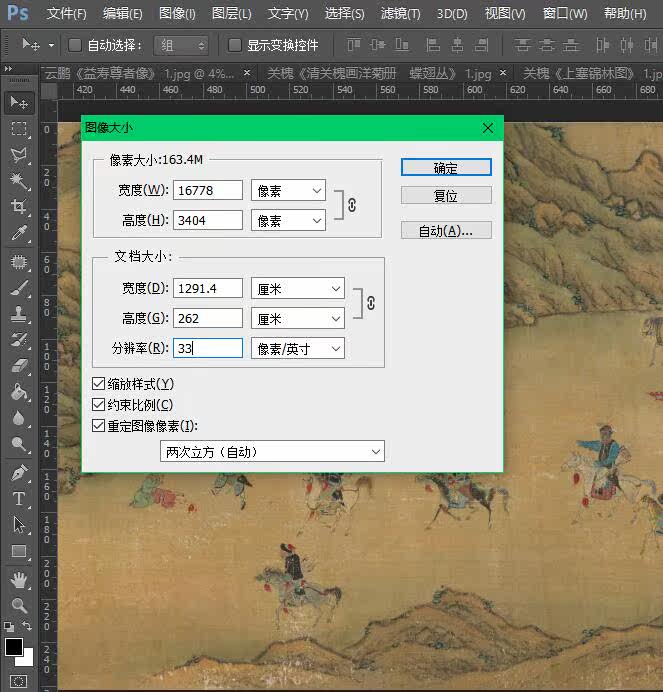Screen dimensions: 663x692
Task: Select the History Brush tool
Action: tap(19, 340)
